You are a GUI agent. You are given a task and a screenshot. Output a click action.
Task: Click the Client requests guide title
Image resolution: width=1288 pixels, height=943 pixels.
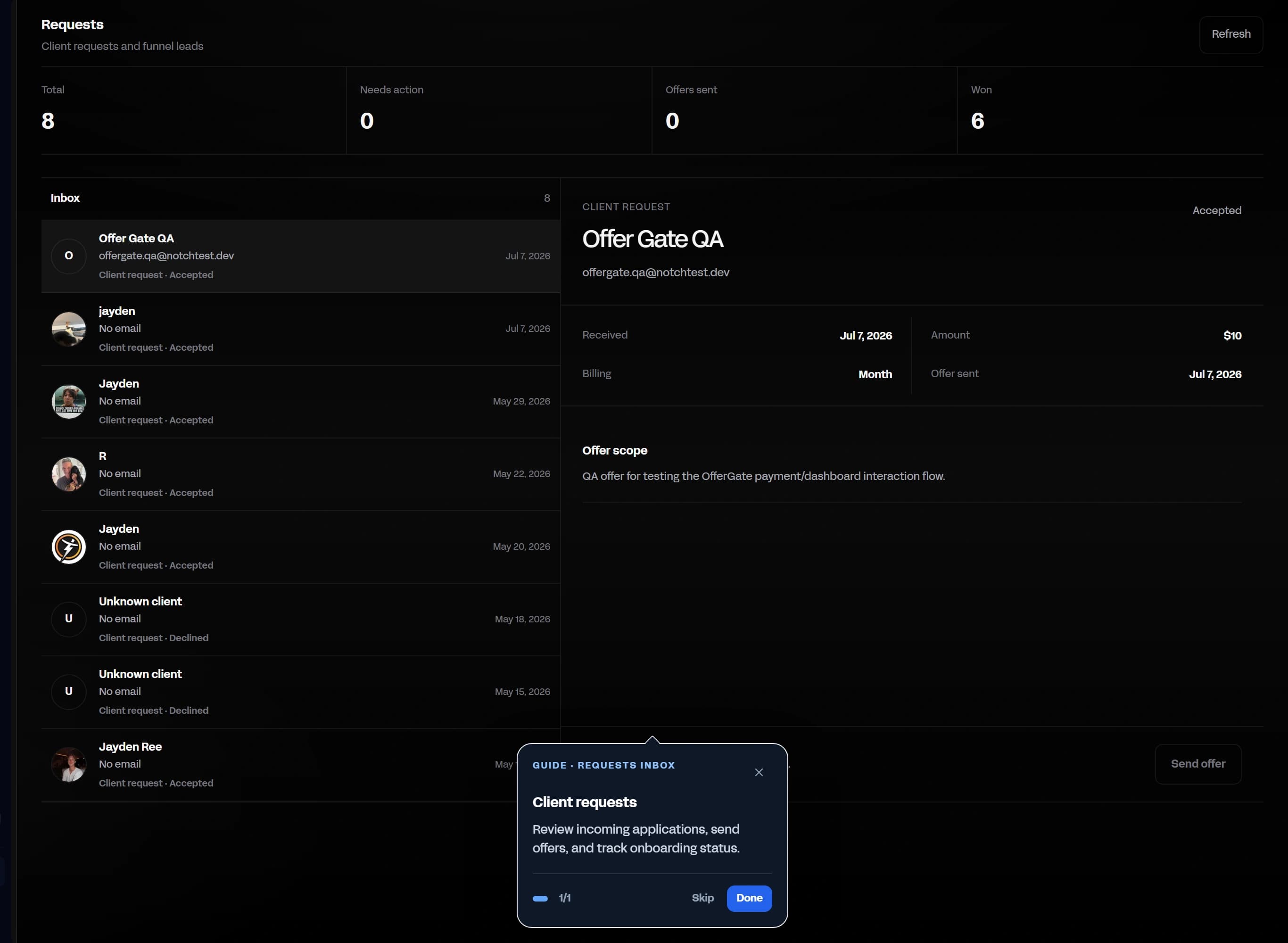point(585,802)
